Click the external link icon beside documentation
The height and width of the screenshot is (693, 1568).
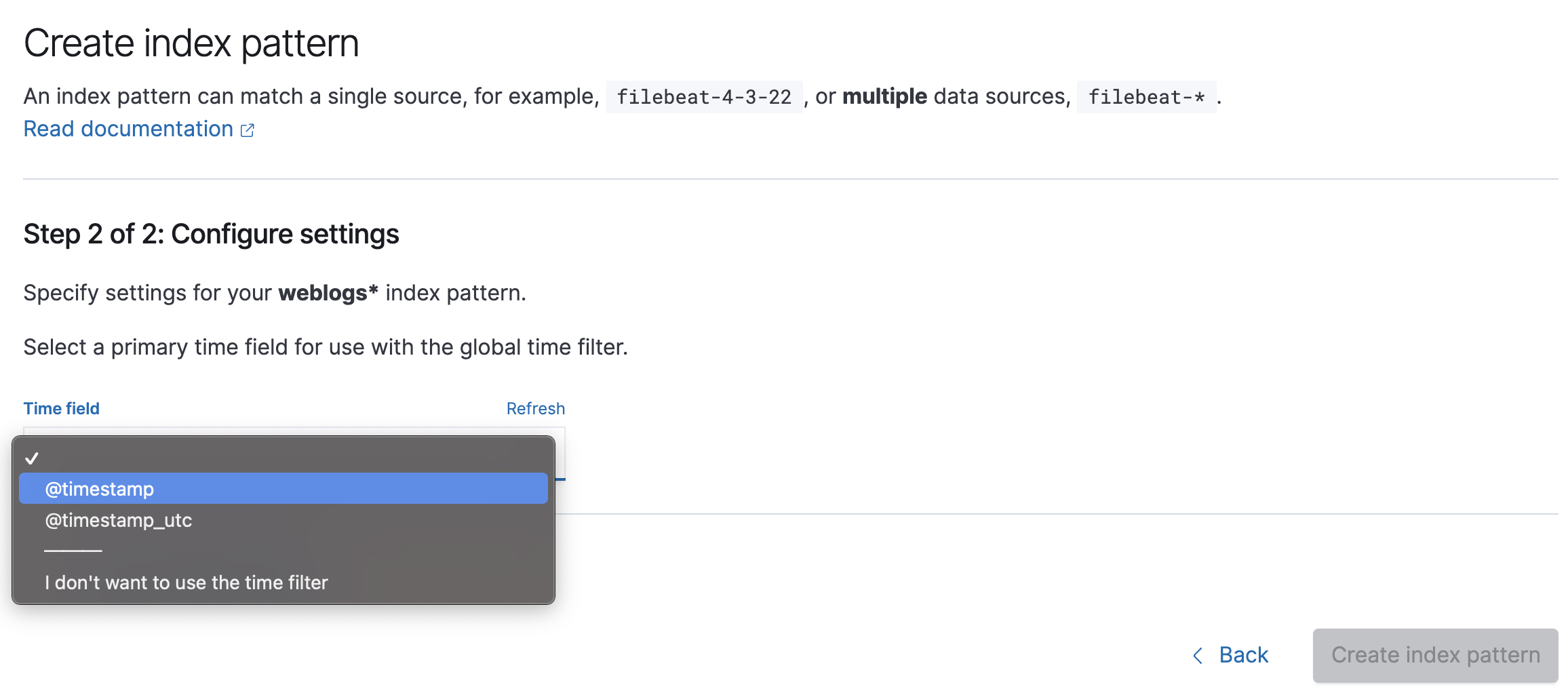pos(248,130)
